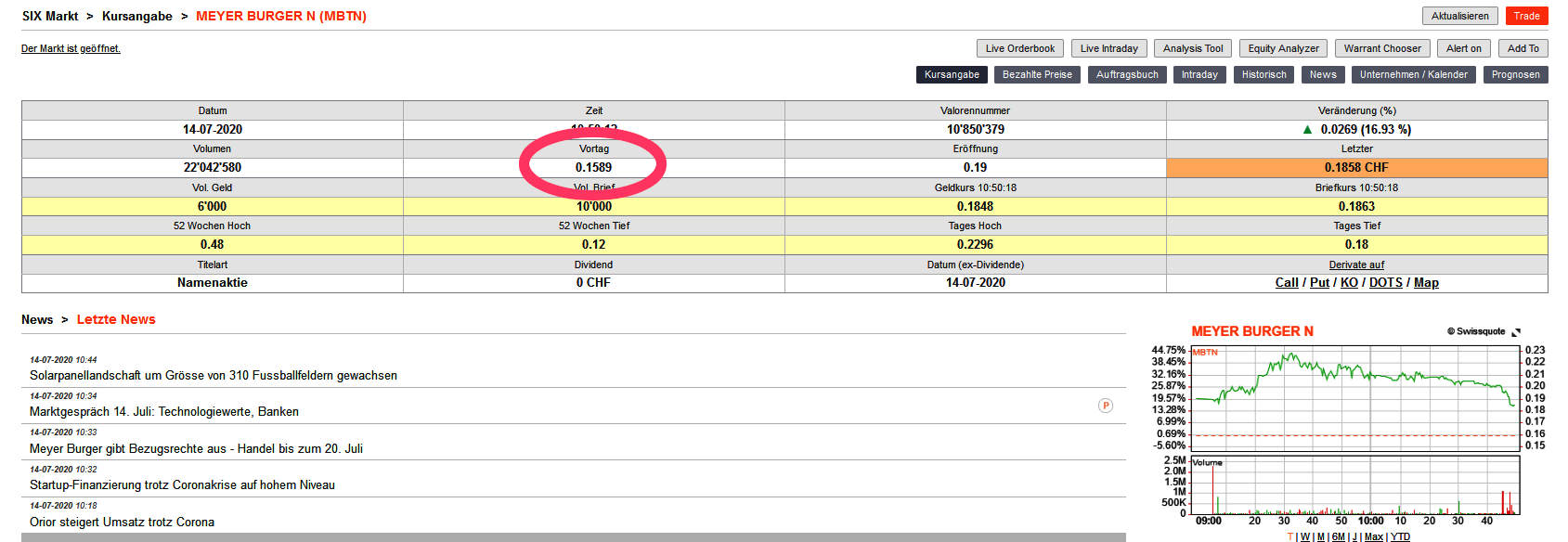Click the orange Letzter price 0.1858 CHF
This screenshot has height=542, width=1568.
click(1356, 168)
